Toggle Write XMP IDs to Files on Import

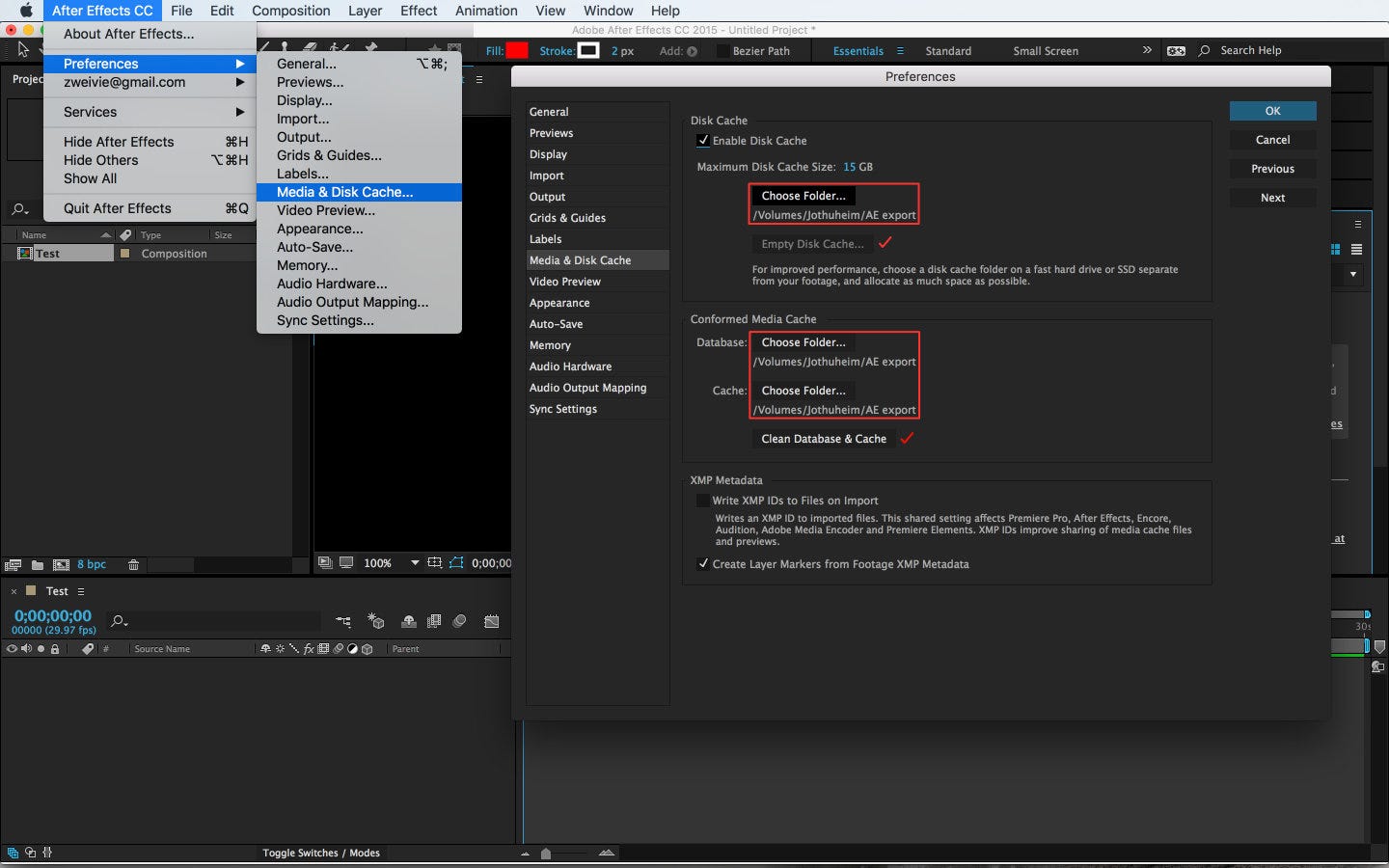coord(703,501)
